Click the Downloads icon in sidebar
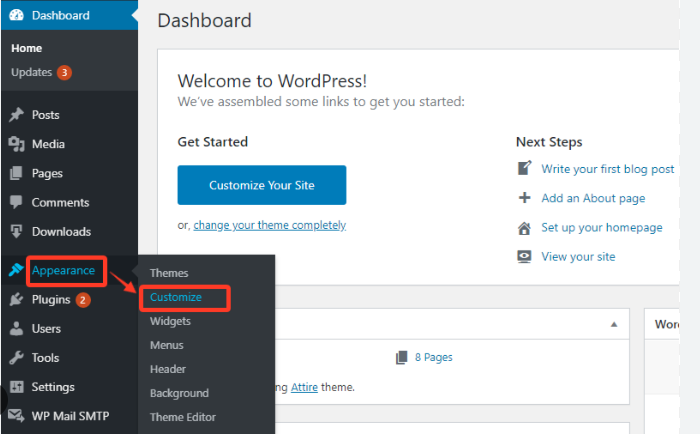Screen dimensions: 700x438 coord(16,231)
